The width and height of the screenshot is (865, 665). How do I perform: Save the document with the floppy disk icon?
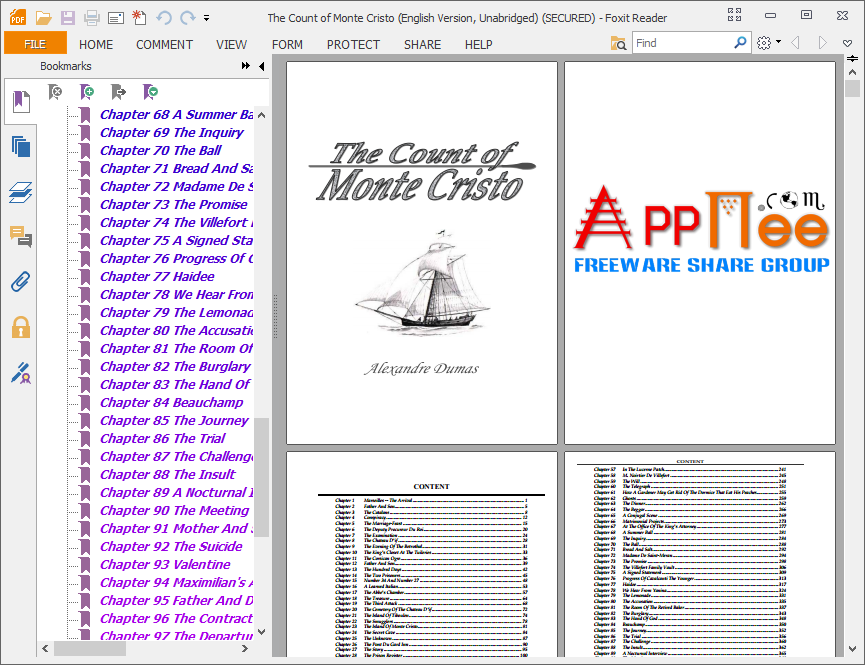click(x=68, y=18)
